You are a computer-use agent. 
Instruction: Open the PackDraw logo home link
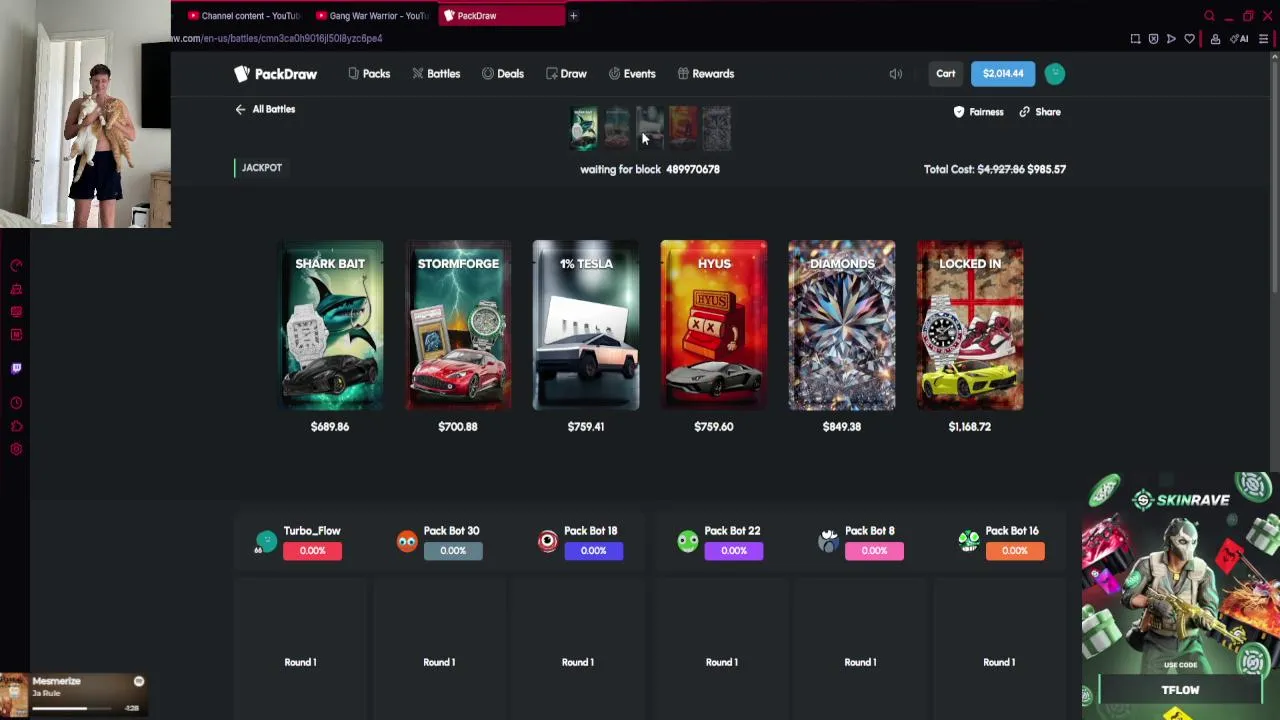click(276, 74)
